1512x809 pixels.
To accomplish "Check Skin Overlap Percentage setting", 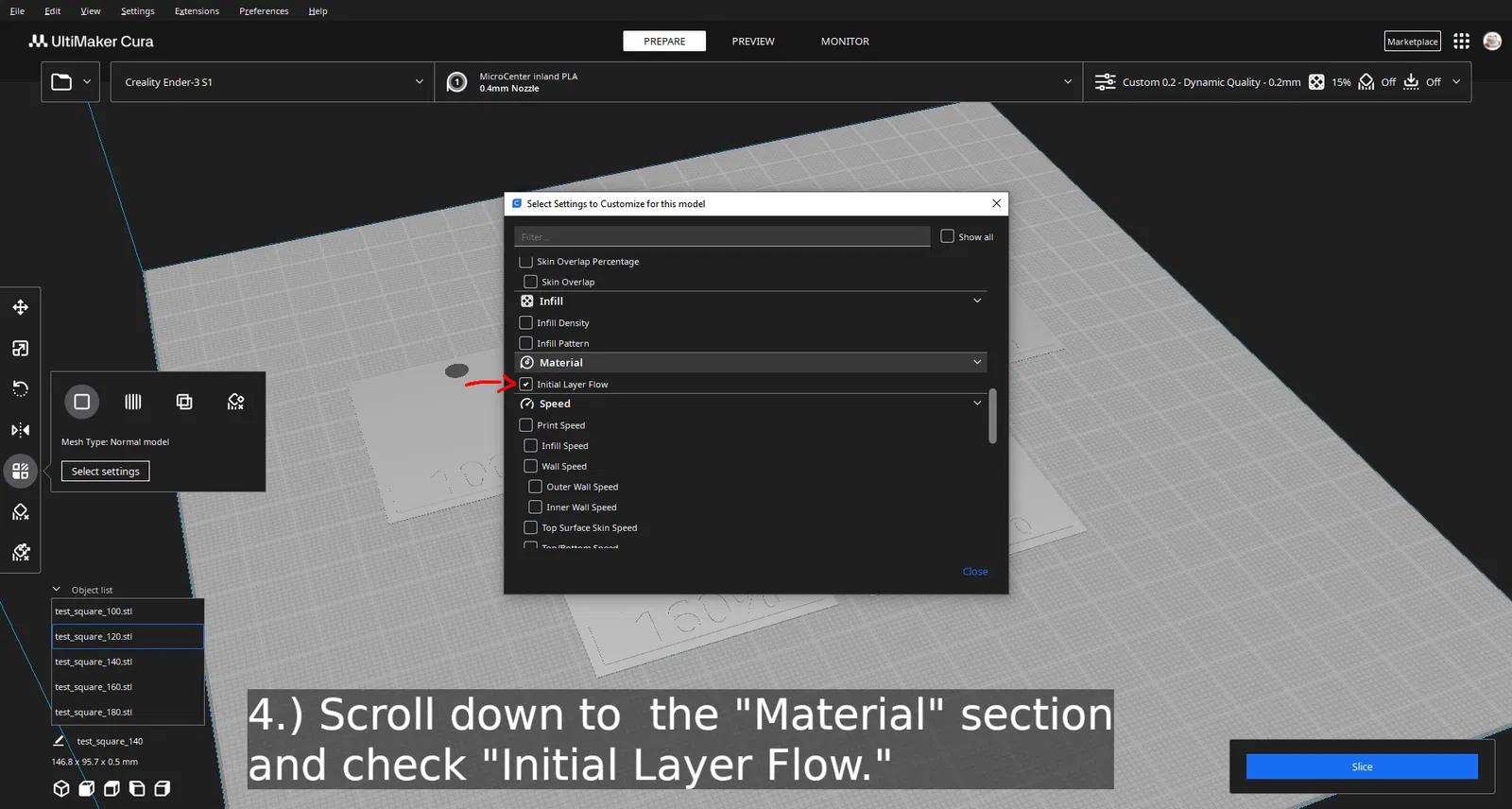I will click(526, 261).
